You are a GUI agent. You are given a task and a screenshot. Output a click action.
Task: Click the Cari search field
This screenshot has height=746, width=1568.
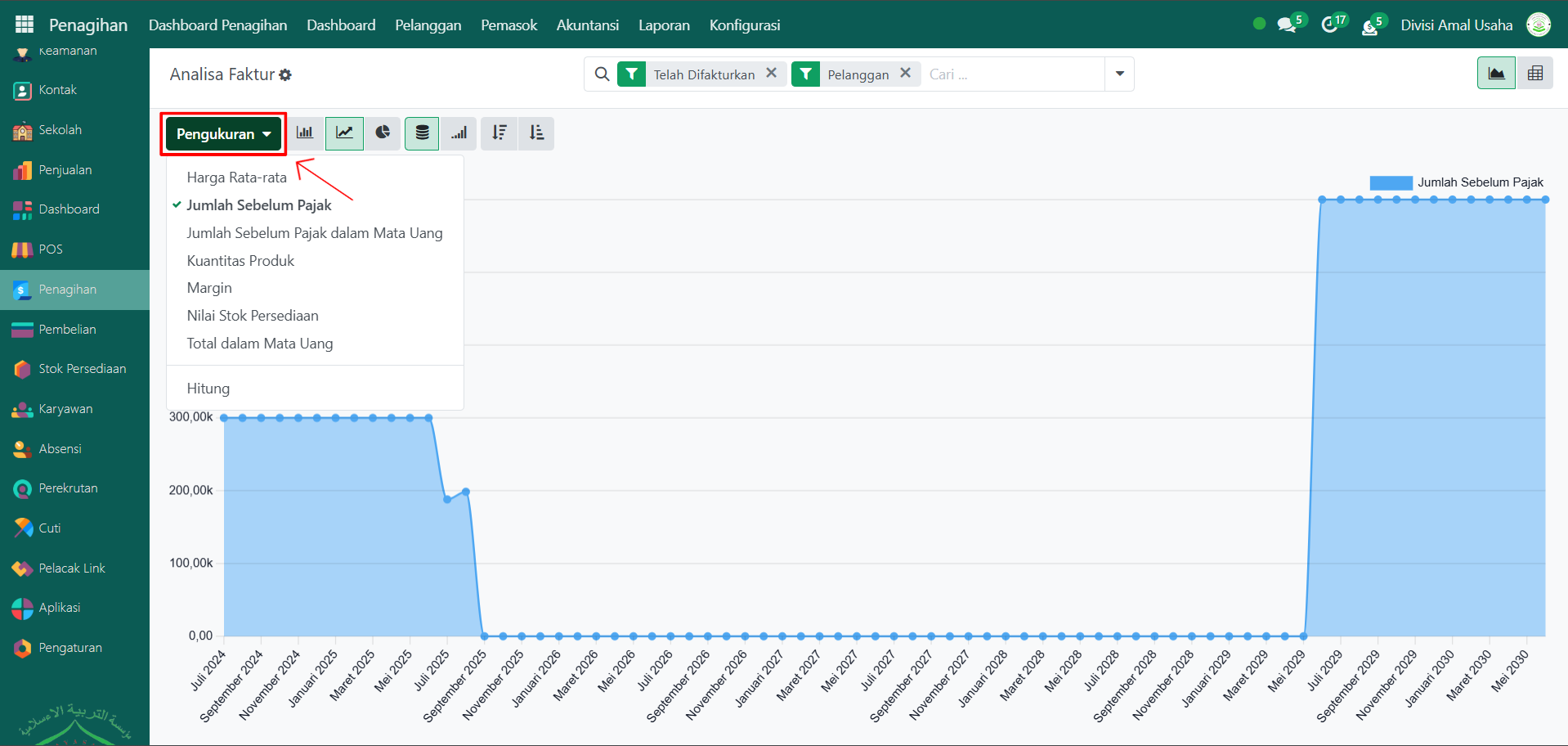[x=1014, y=74]
